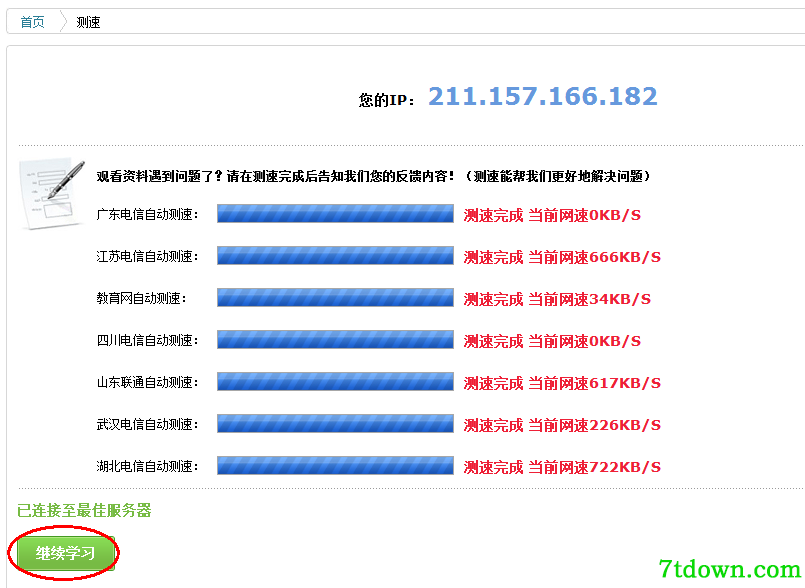This screenshot has height=588, width=805.
Task: Click the result text 当前网速722KB/S
Action: point(595,468)
